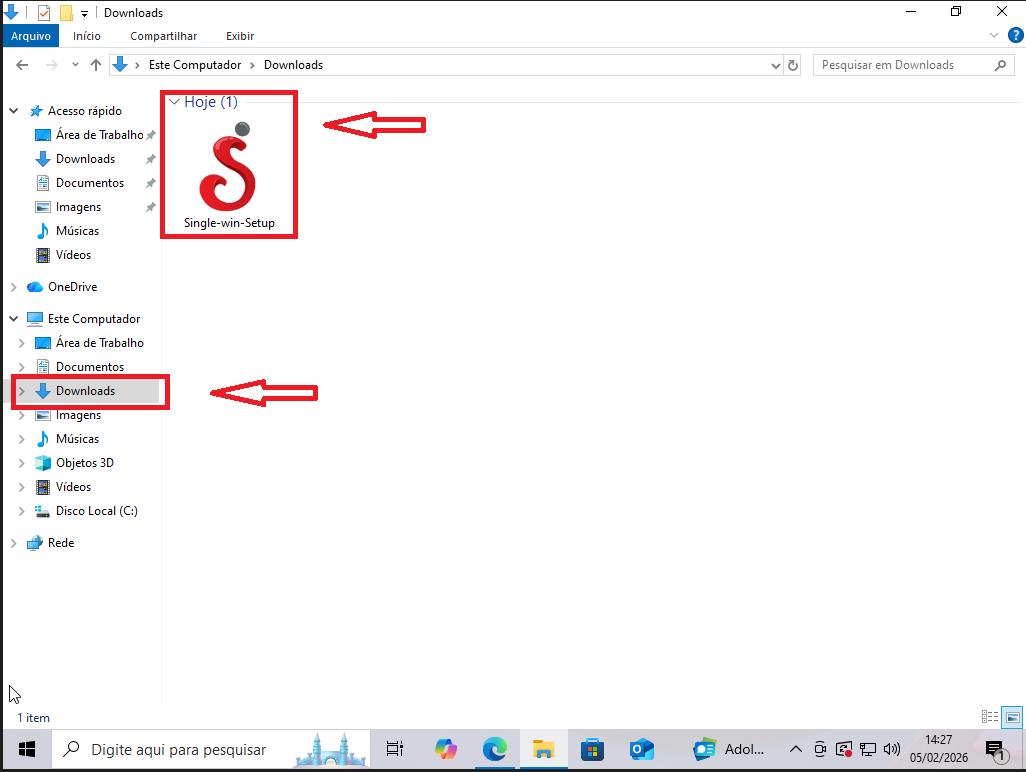This screenshot has width=1026, height=772.
Task: Expand Objetos 3D in the sidebar
Action: (20, 462)
